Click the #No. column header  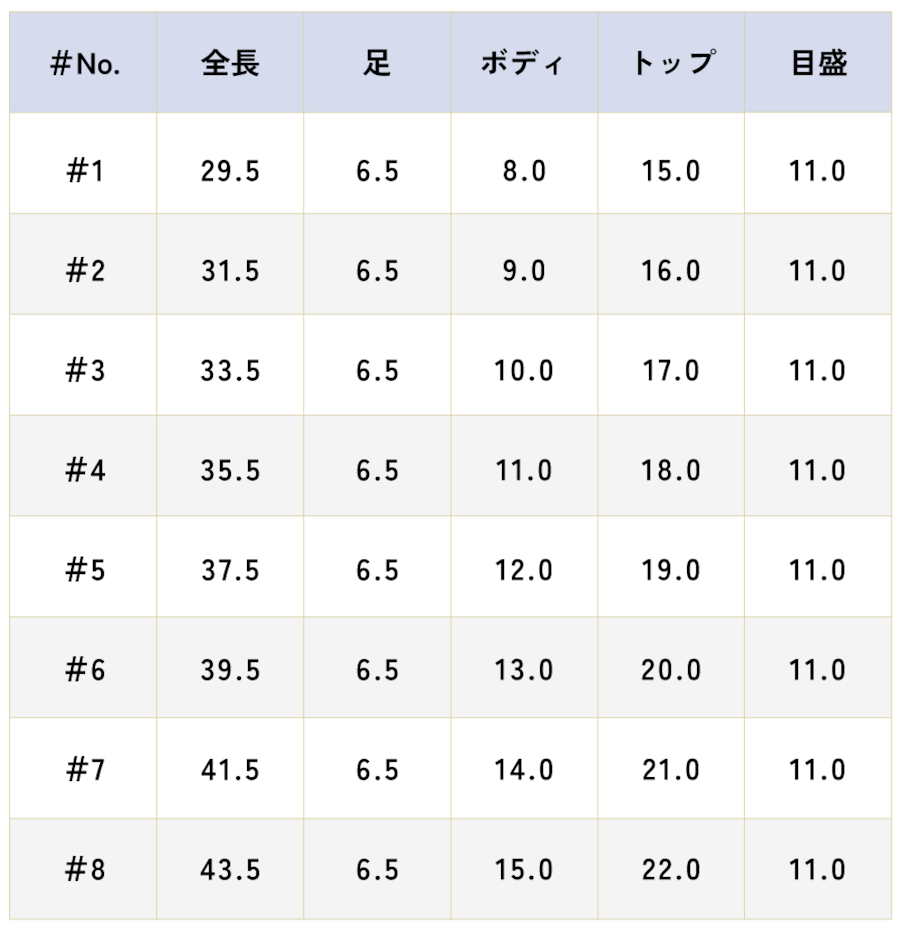(85, 63)
